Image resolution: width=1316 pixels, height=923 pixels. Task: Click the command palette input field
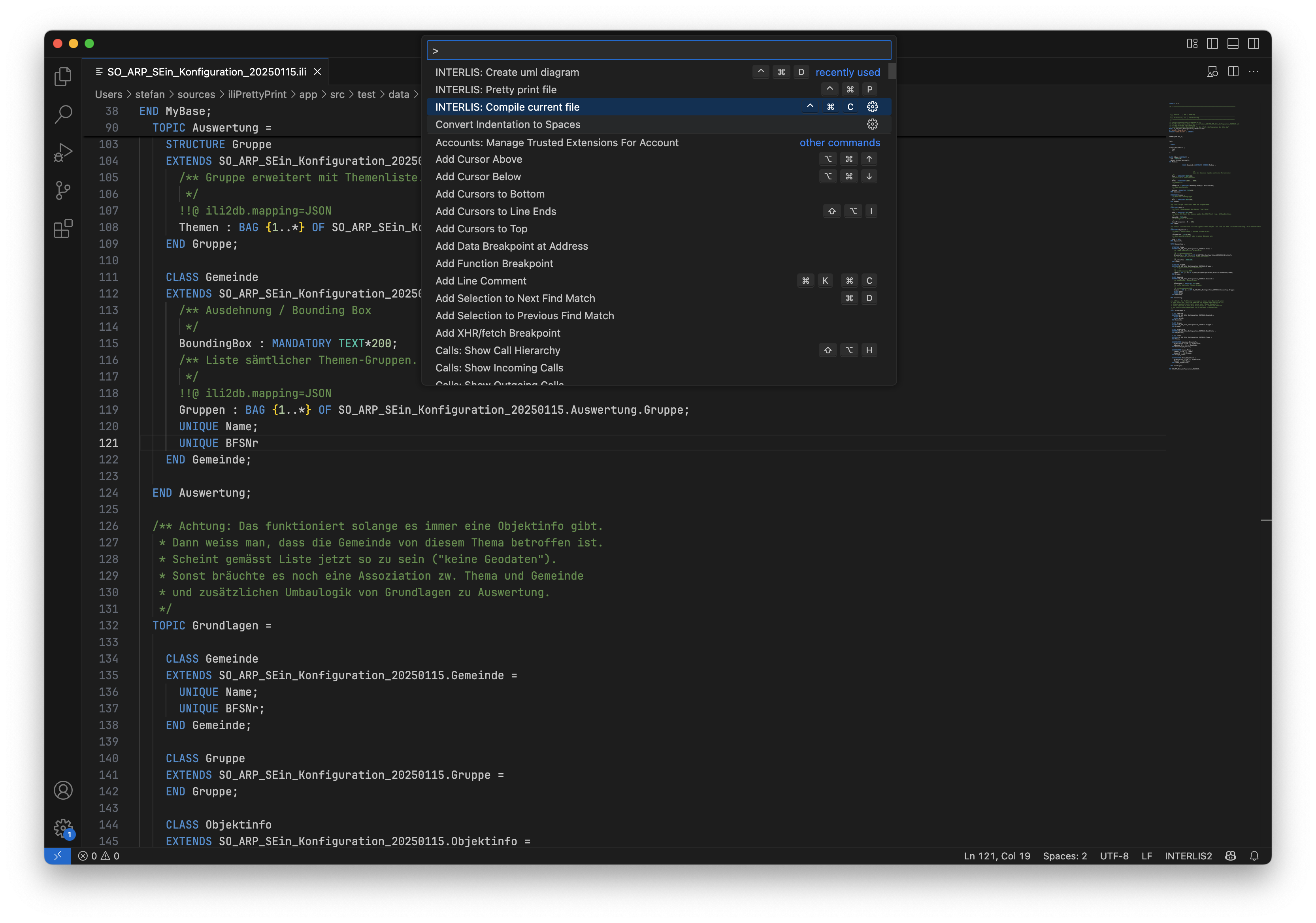(659, 51)
